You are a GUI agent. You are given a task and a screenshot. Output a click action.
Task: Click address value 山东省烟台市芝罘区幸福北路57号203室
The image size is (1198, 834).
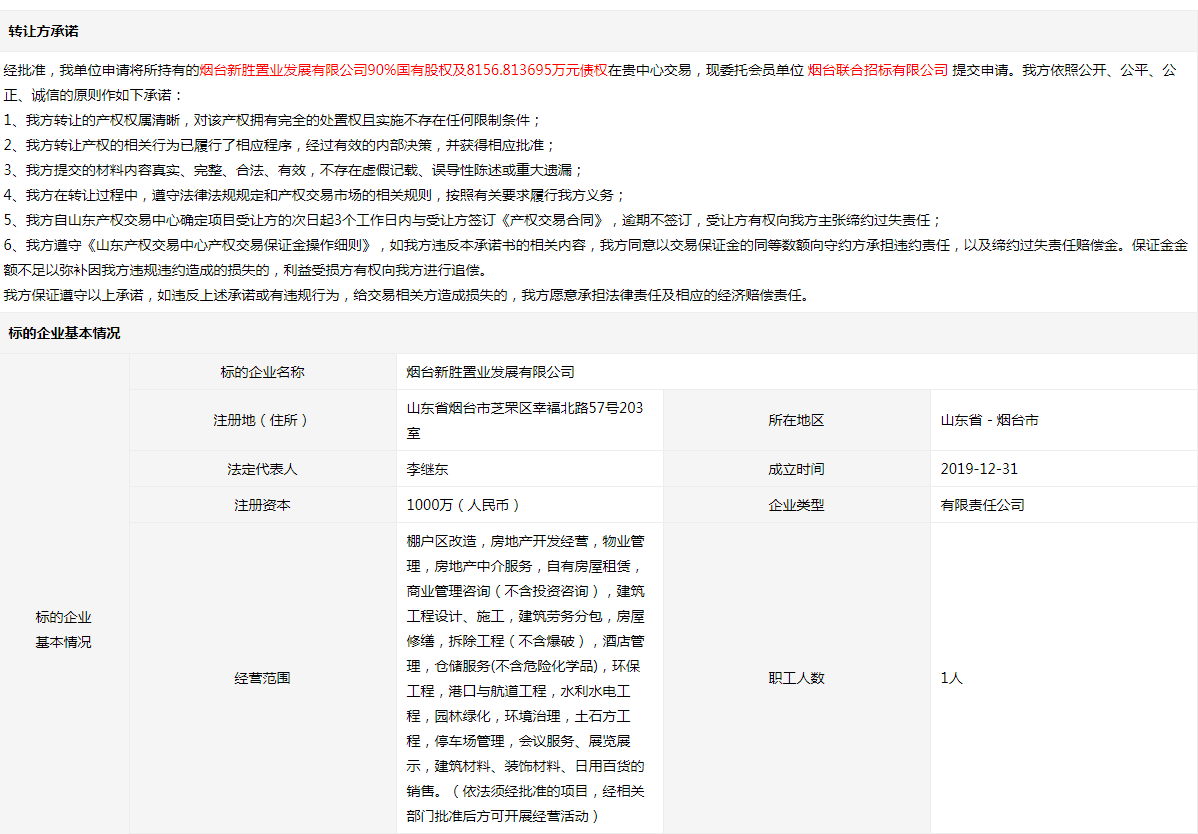click(525, 420)
